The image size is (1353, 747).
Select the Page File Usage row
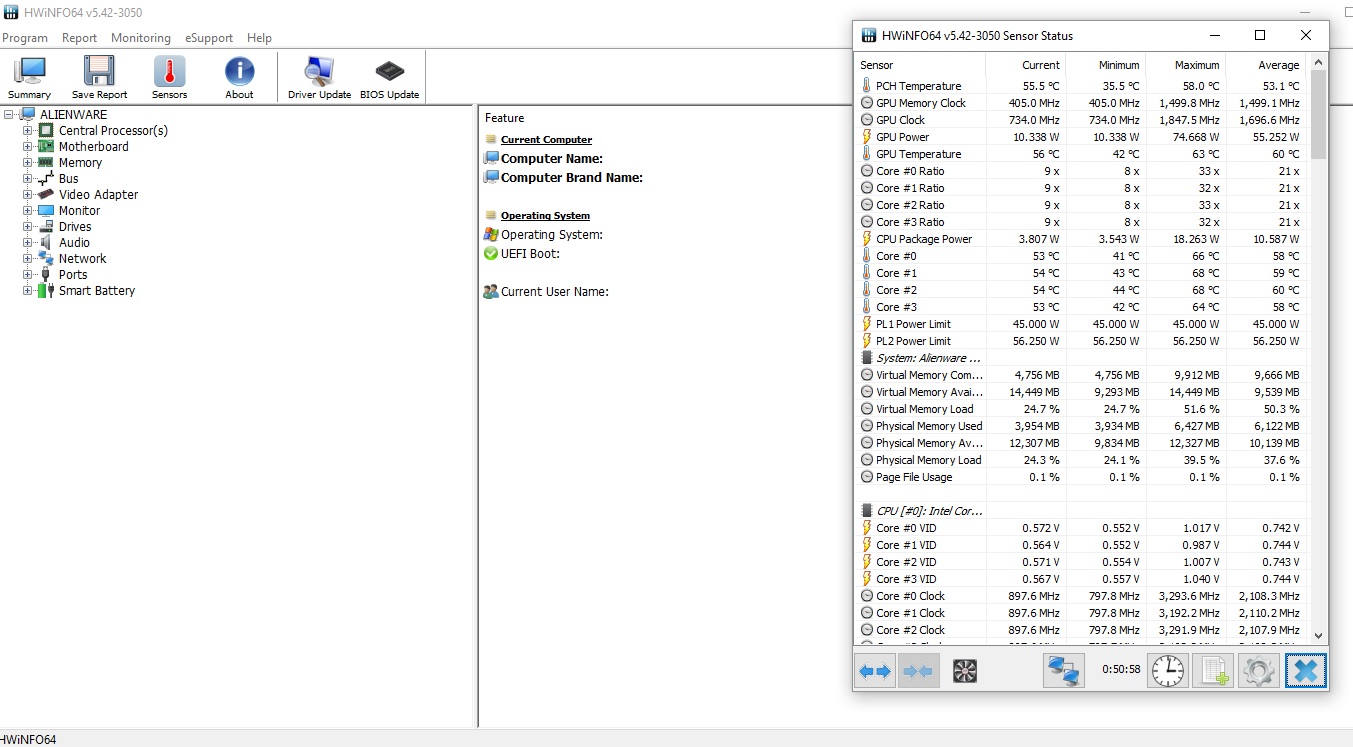pos(1081,477)
